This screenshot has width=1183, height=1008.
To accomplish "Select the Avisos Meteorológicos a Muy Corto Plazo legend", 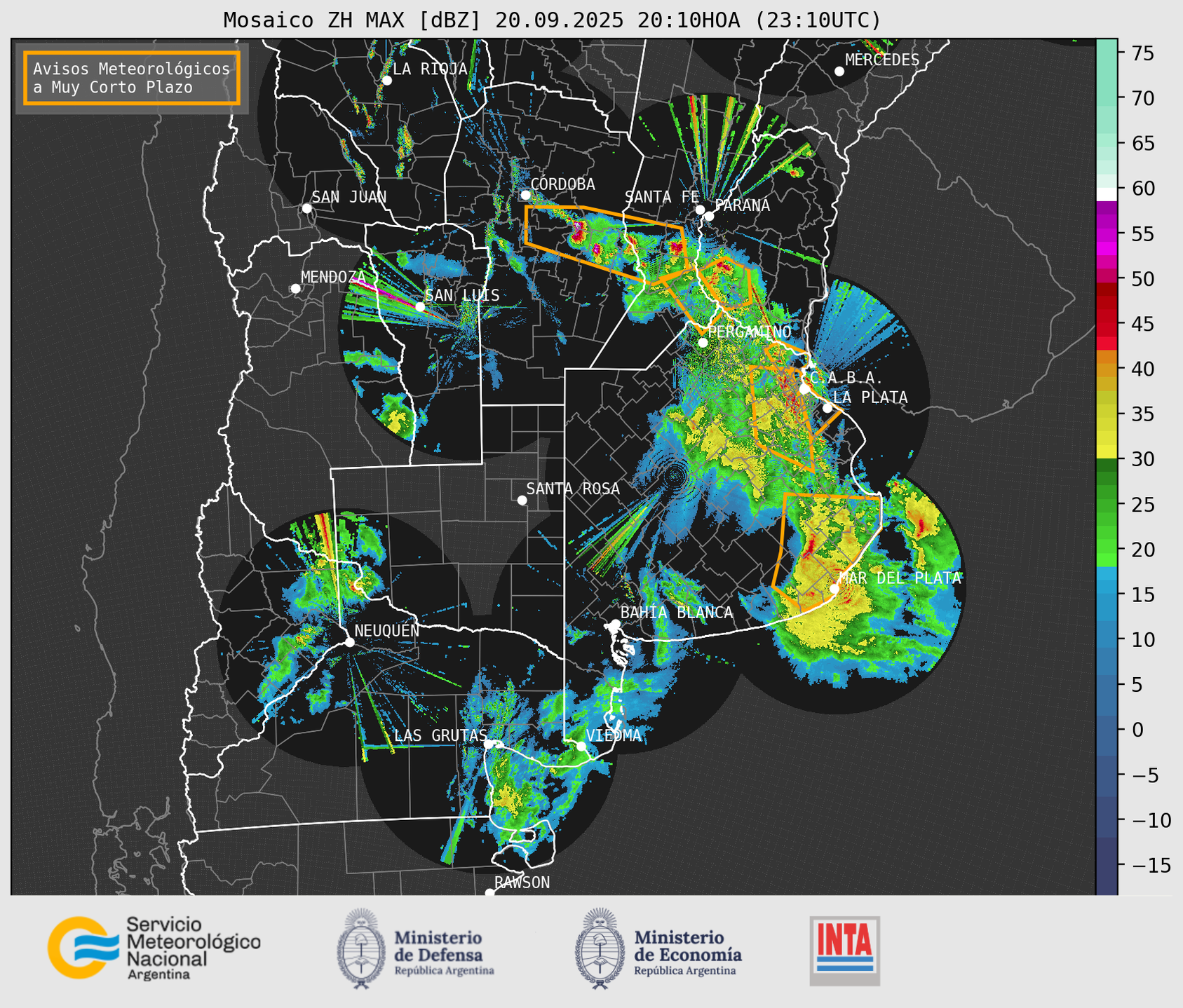I will (x=132, y=78).
